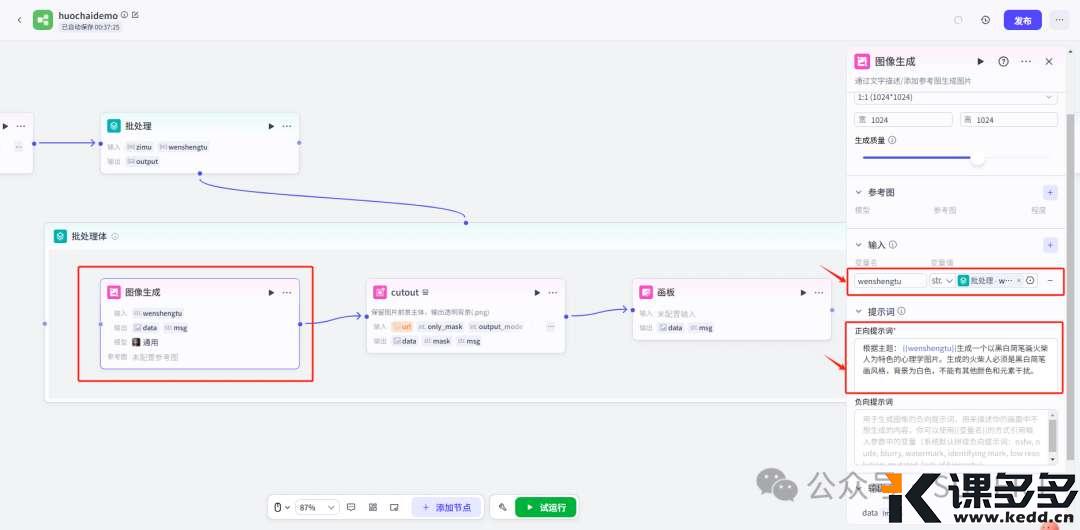This screenshot has width=1080, height=530.
Task: Open the version history clock icon
Action: pos(985,20)
